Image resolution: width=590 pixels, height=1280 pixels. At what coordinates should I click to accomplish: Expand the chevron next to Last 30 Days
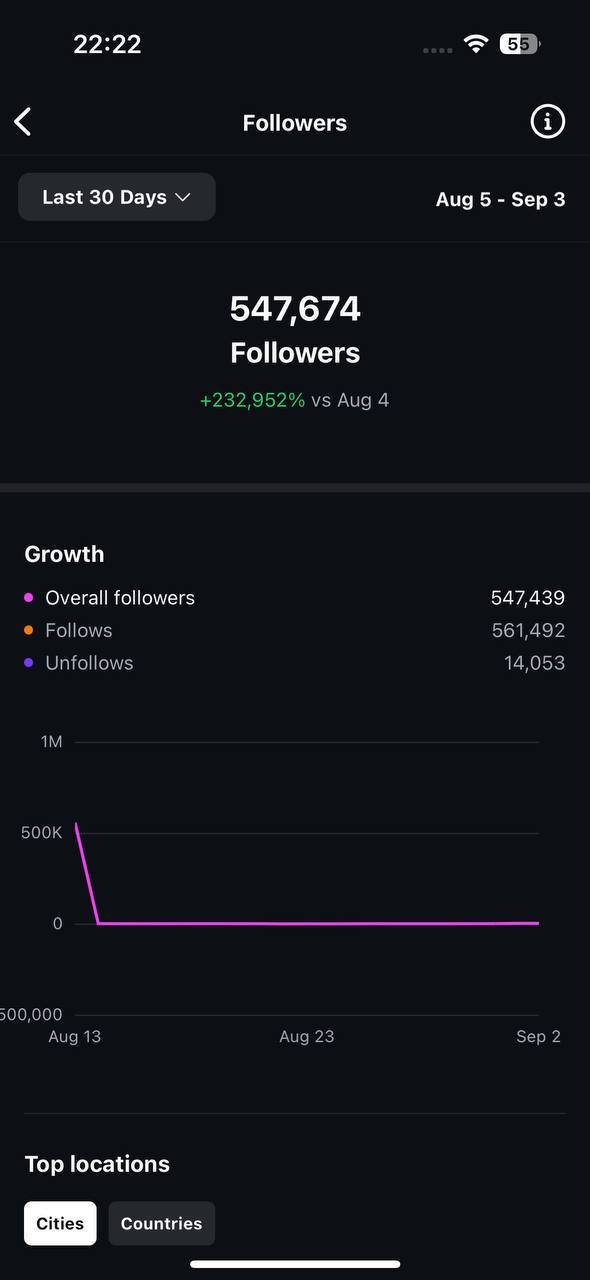(x=183, y=198)
